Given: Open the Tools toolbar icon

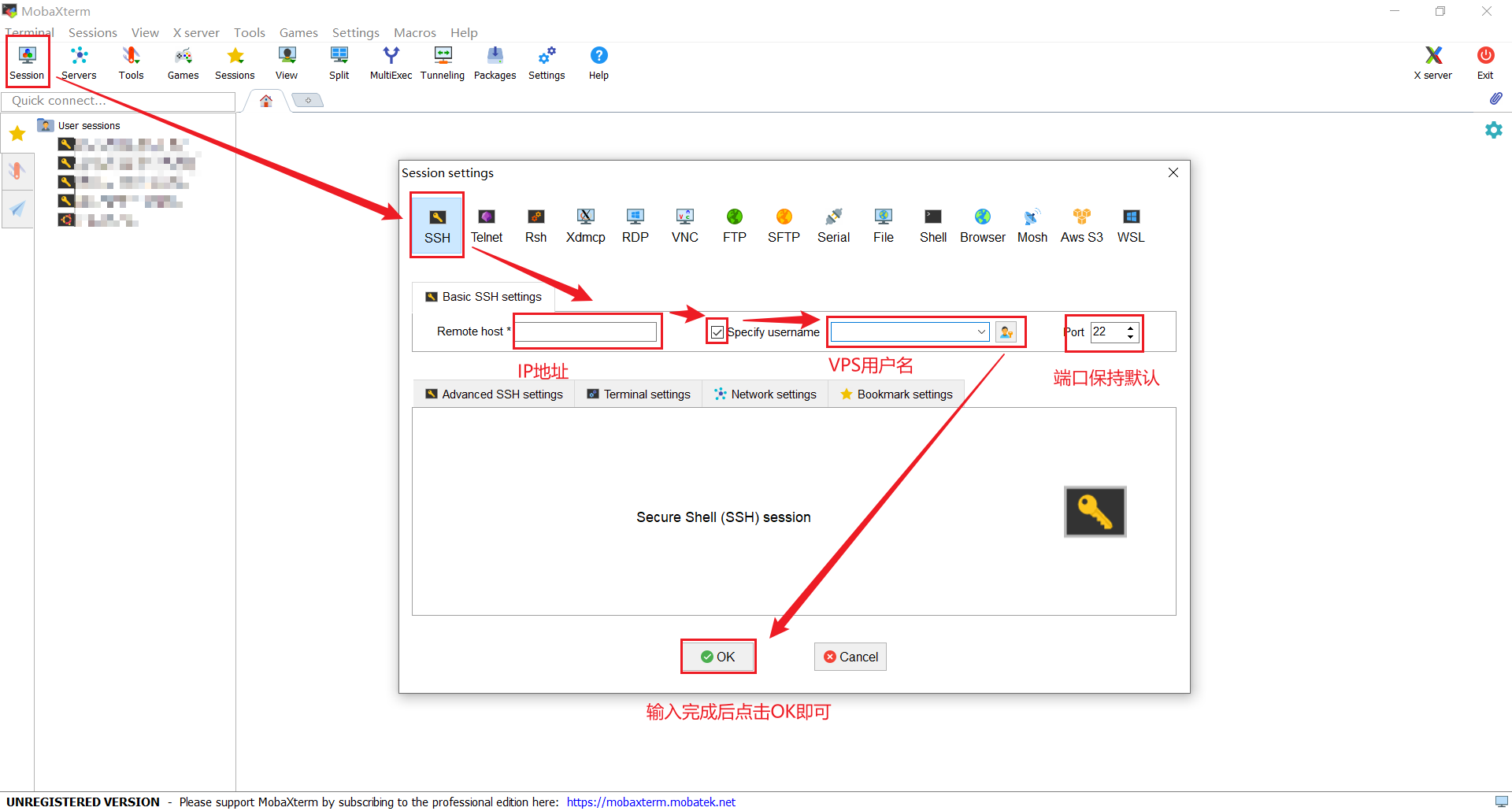Looking at the screenshot, I should [x=131, y=63].
